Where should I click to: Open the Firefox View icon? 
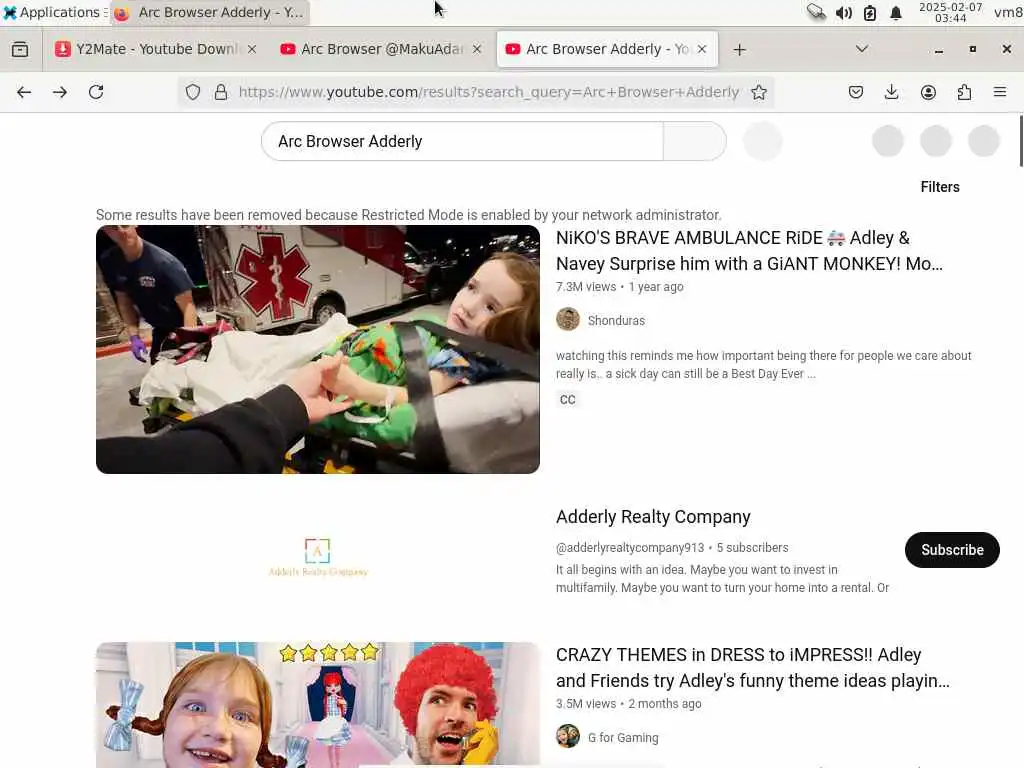[20, 50]
